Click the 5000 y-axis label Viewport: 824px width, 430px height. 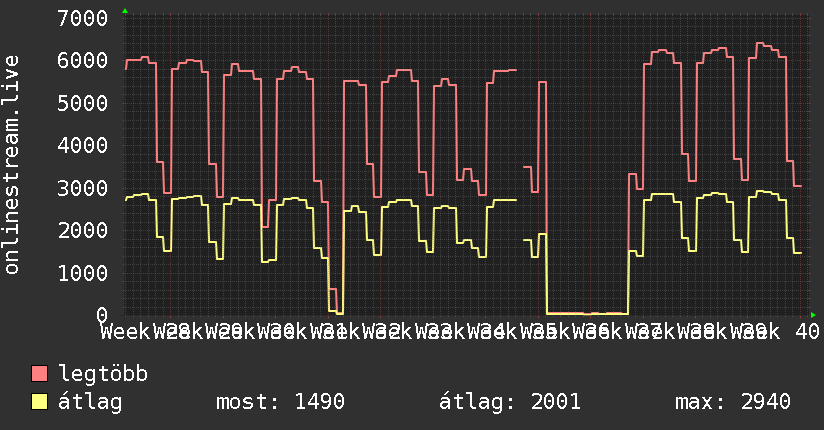(83, 103)
